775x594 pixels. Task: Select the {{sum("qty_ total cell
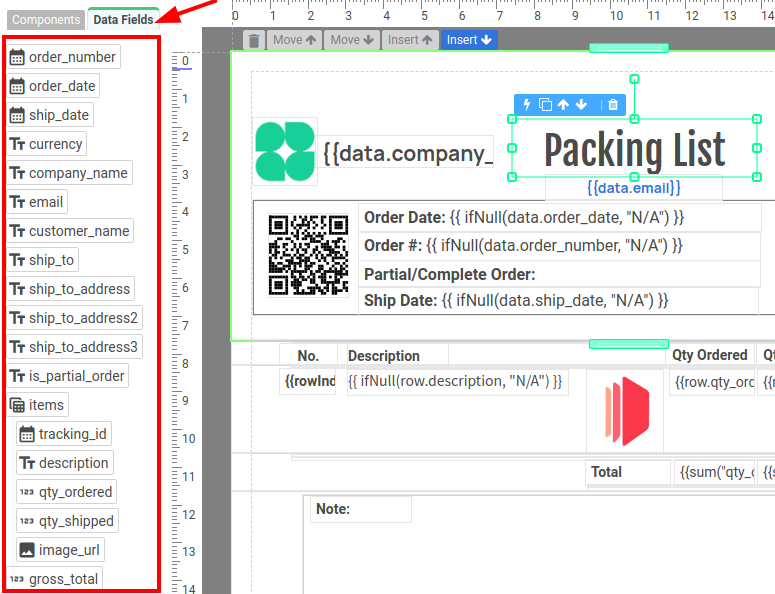coord(715,472)
